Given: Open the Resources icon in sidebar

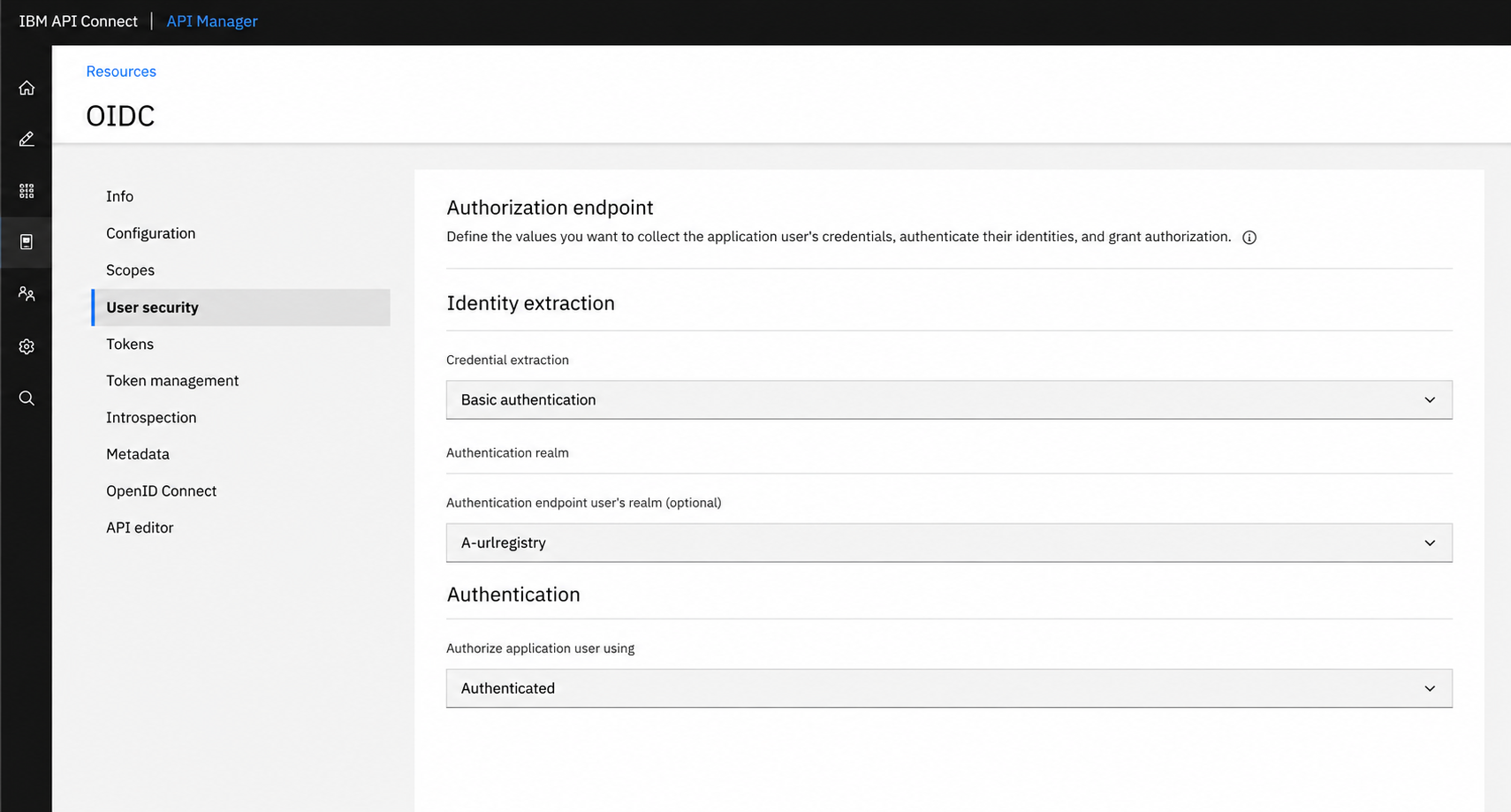Looking at the screenshot, I should (27, 242).
